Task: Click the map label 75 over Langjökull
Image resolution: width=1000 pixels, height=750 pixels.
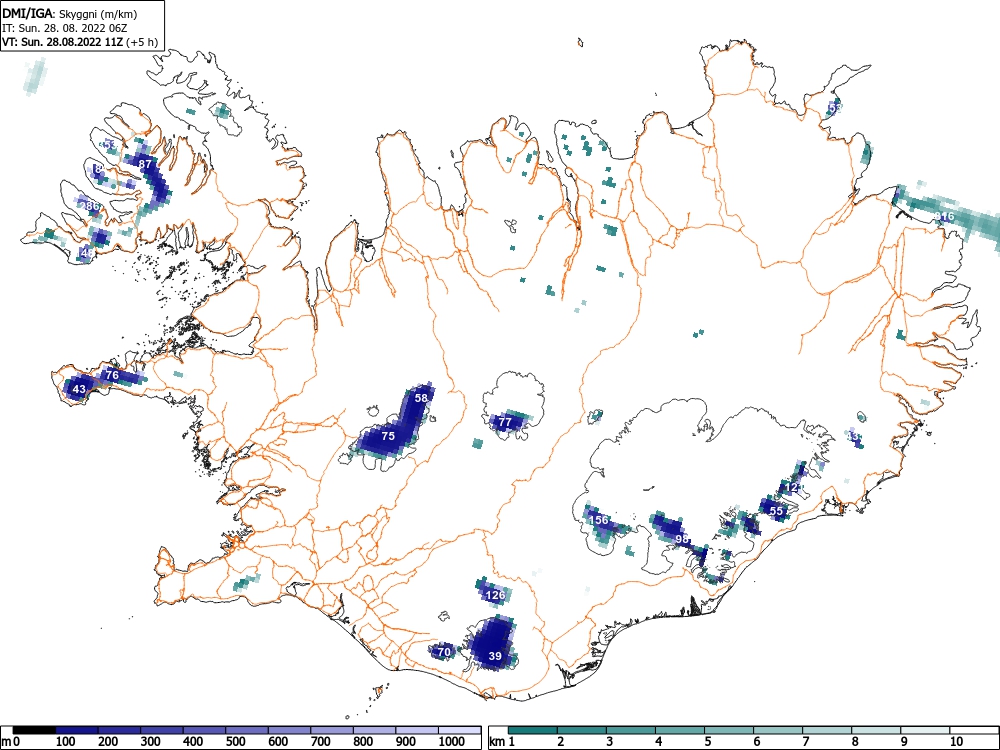Action: coord(388,436)
